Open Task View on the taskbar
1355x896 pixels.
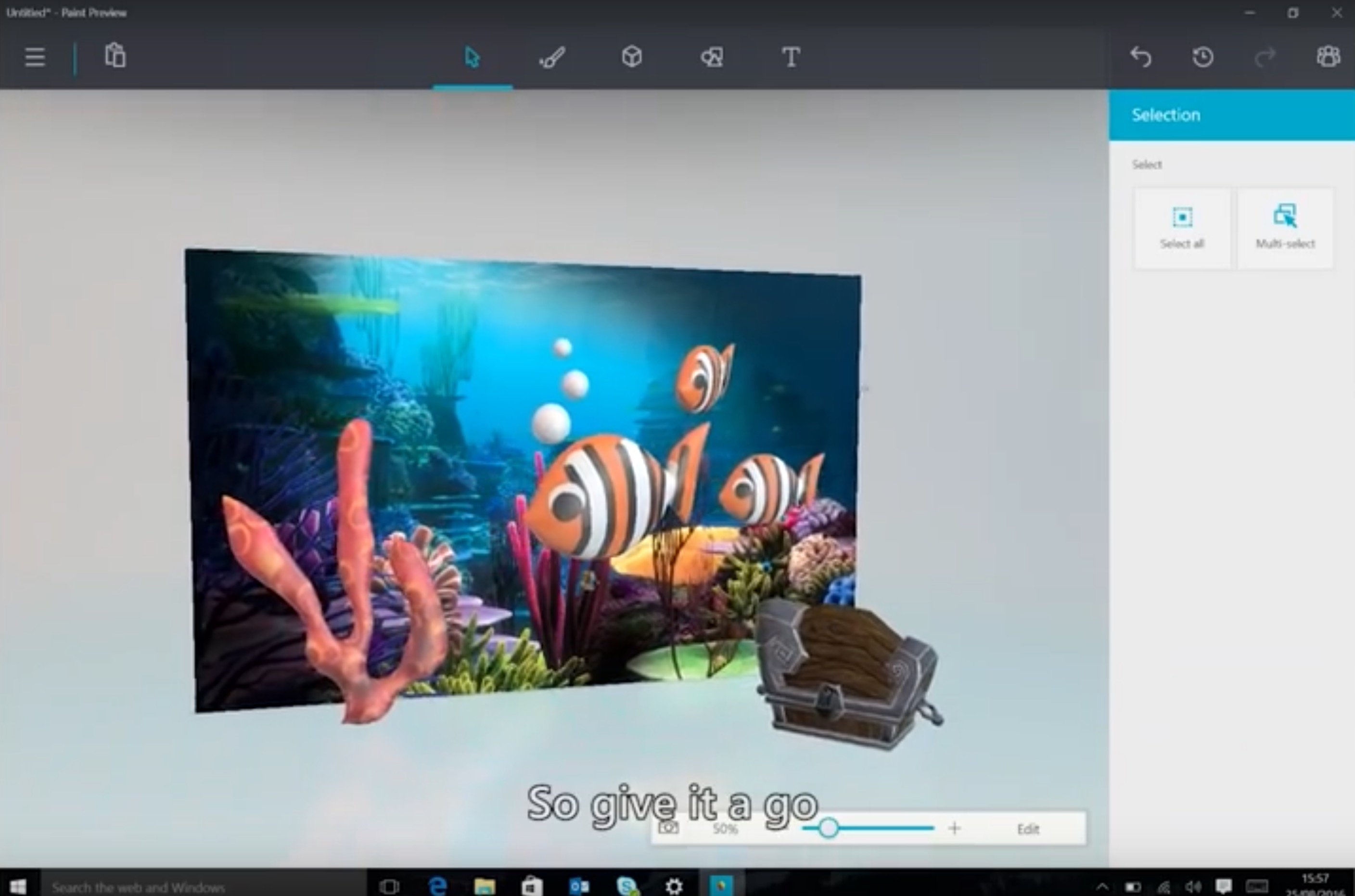pyautogui.click(x=389, y=886)
